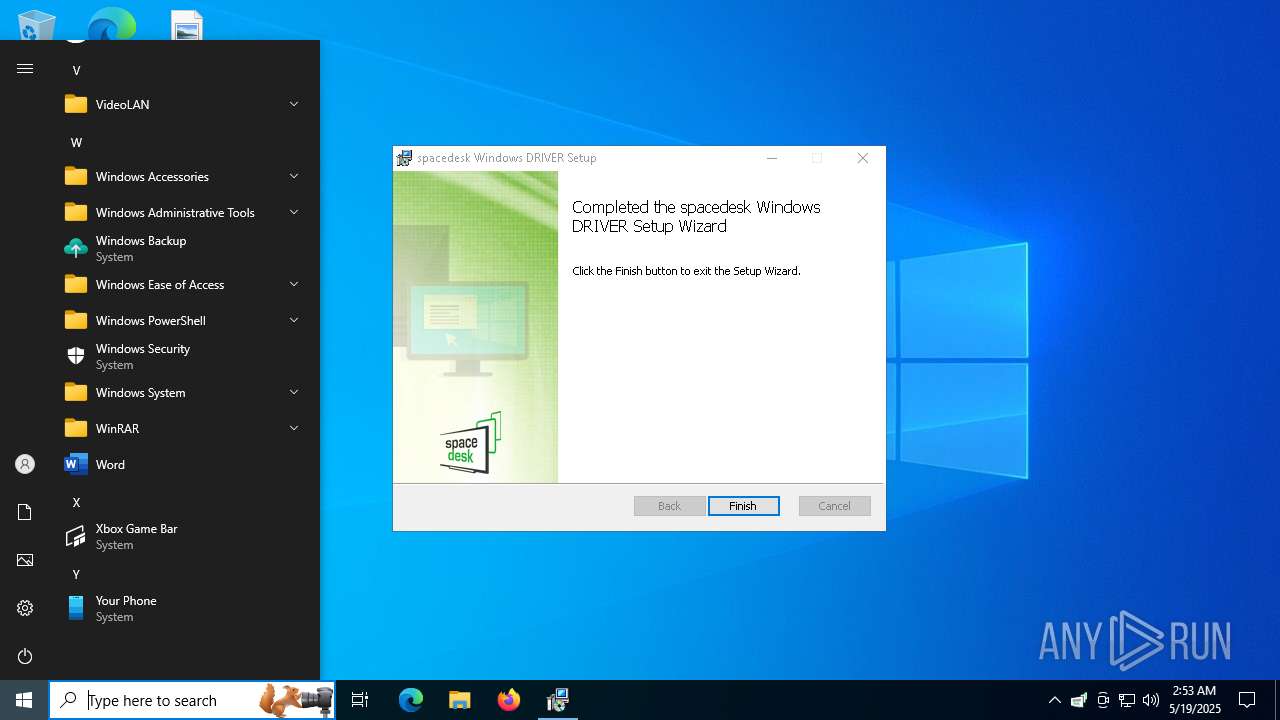Click the Windows Start button
The height and width of the screenshot is (720, 1280).
[24, 700]
